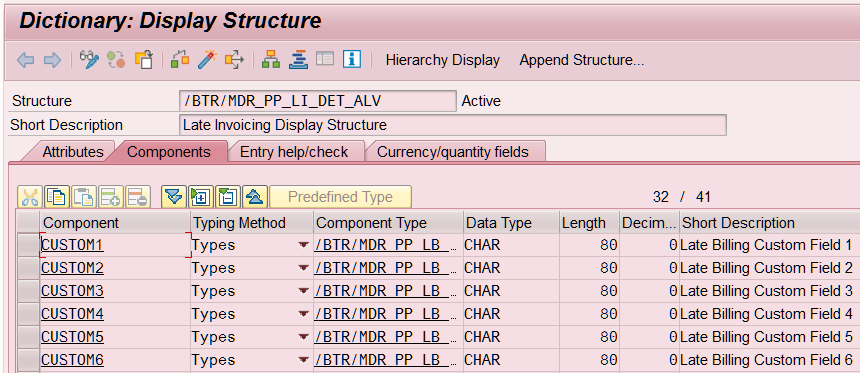This screenshot has height=373, width=860.
Task: Expand the include with the plus icon
Action: click(x=201, y=197)
